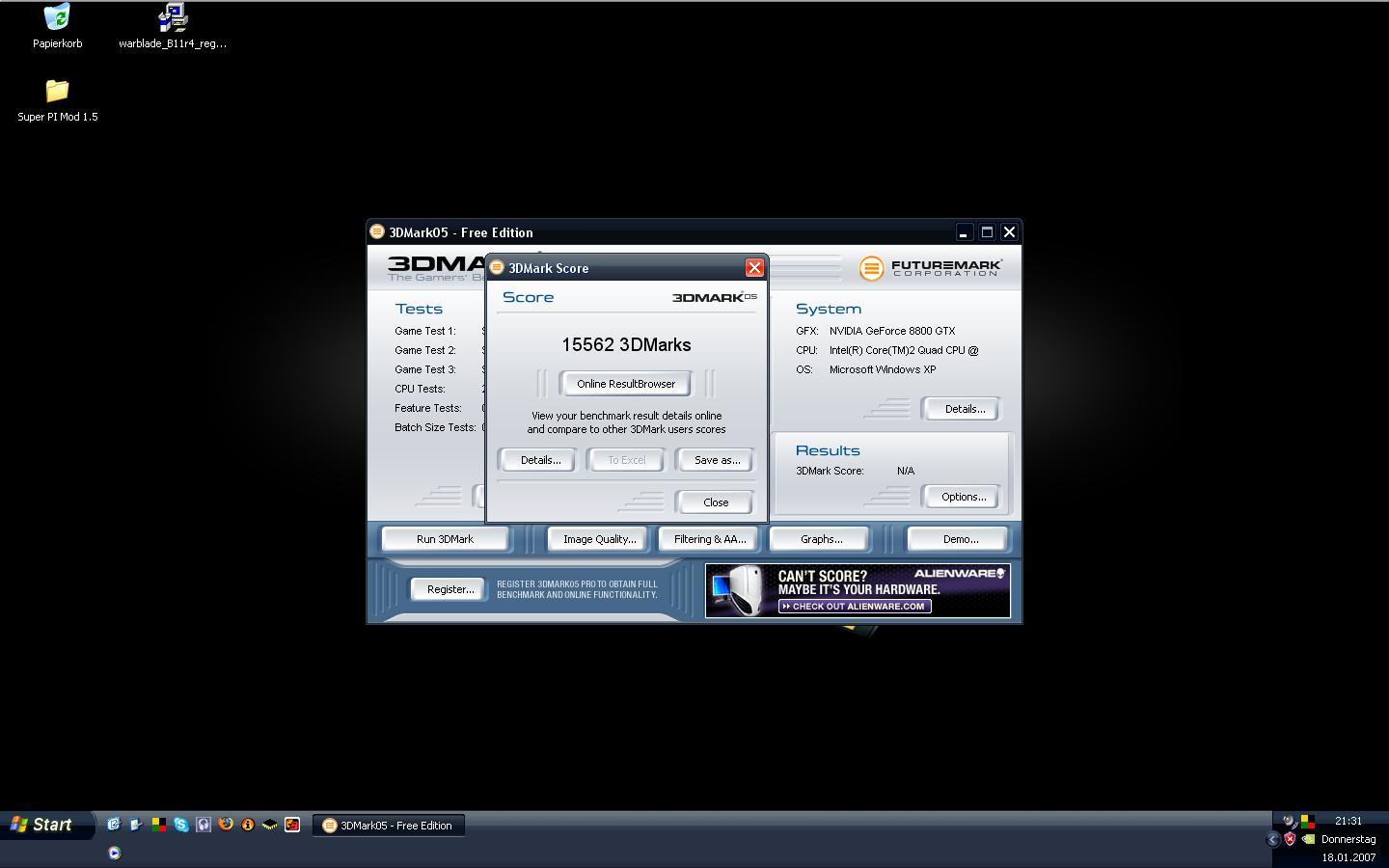Select 3DMark05 - Free Edition taskbar button
1389x868 pixels.
pyautogui.click(x=388, y=826)
